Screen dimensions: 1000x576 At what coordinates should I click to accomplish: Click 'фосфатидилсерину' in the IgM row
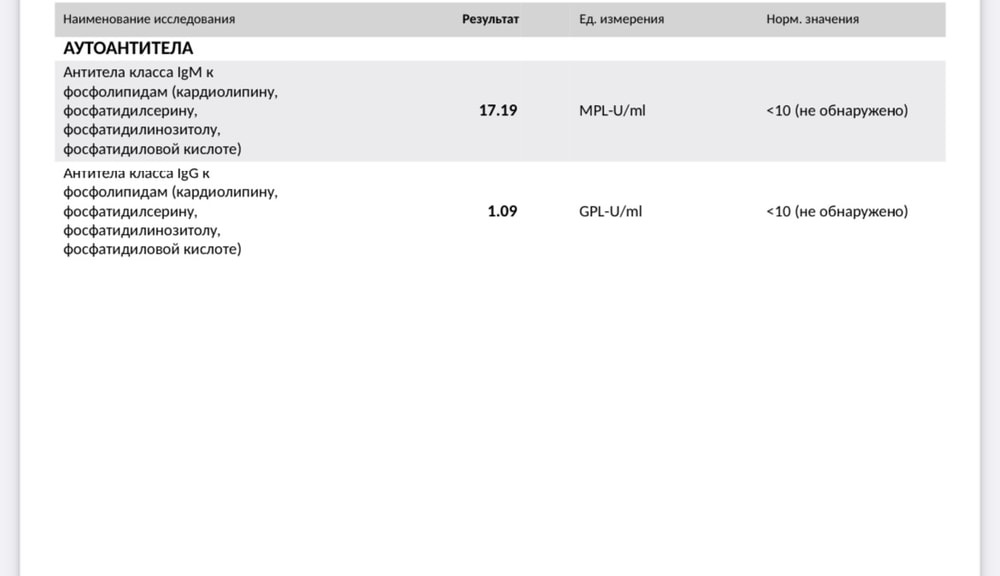[130, 110]
